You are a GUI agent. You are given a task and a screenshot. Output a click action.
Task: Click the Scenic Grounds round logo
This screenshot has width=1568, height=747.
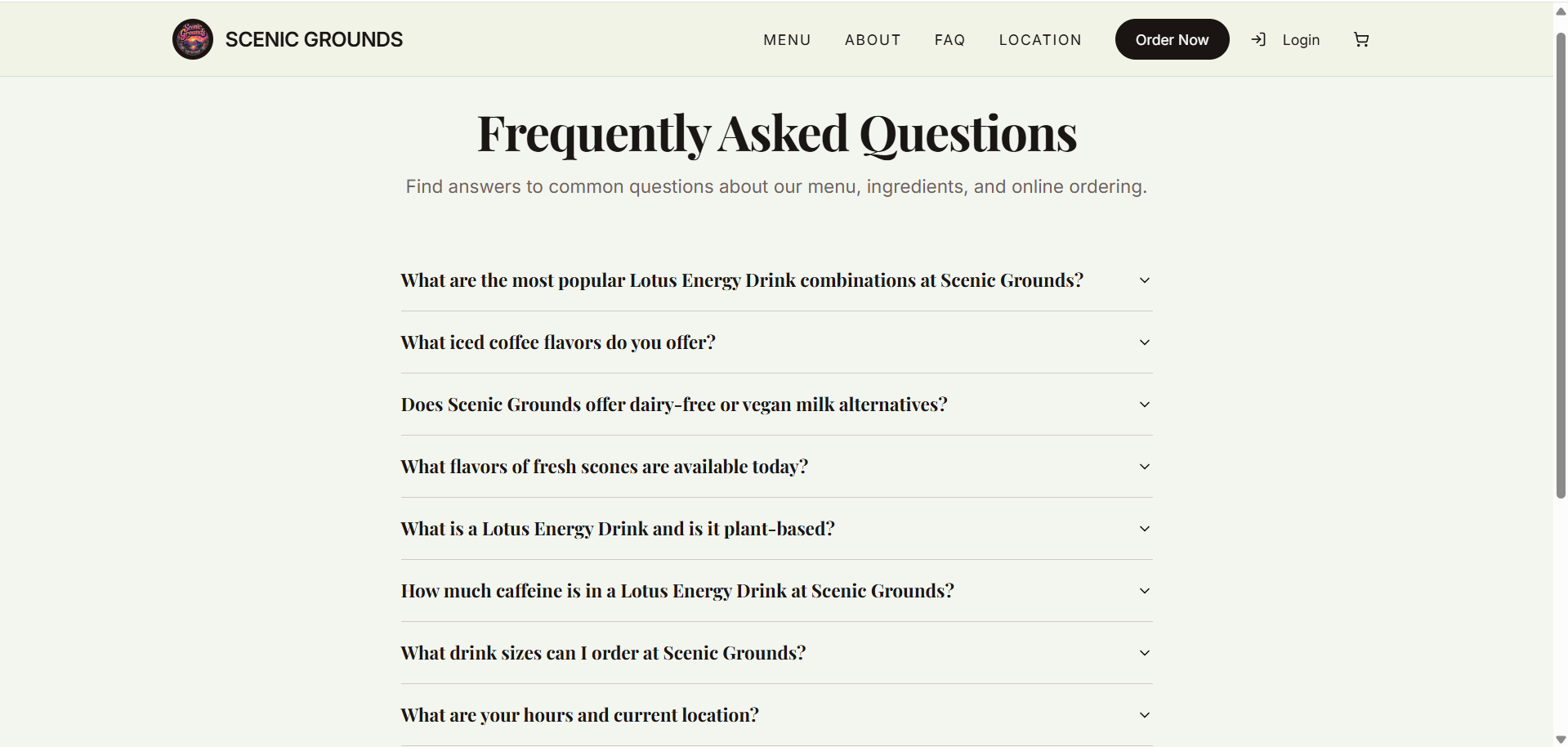click(x=193, y=39)
